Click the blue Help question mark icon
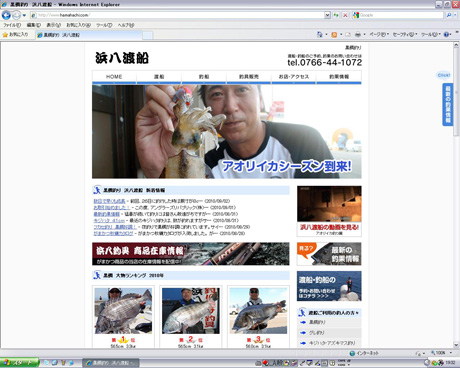Screen dimensions: 460x368 pyautogui.click(x=447, y=34)
